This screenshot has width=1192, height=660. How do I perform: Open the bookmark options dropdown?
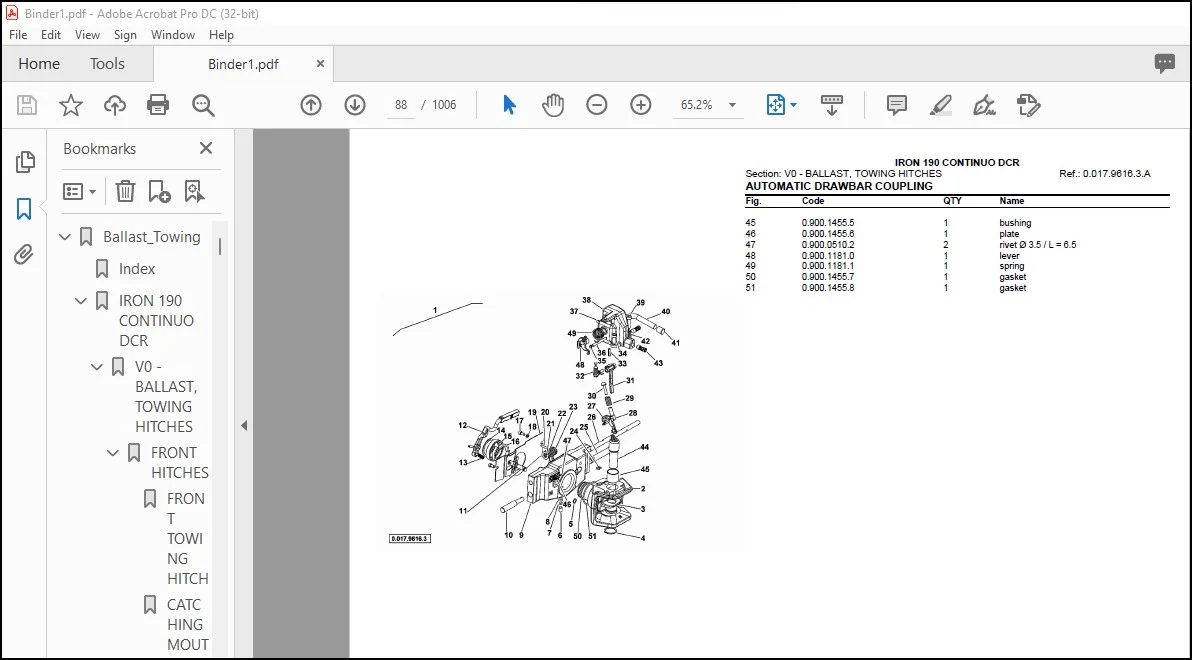pyautogui.click(x=79, y=191)
